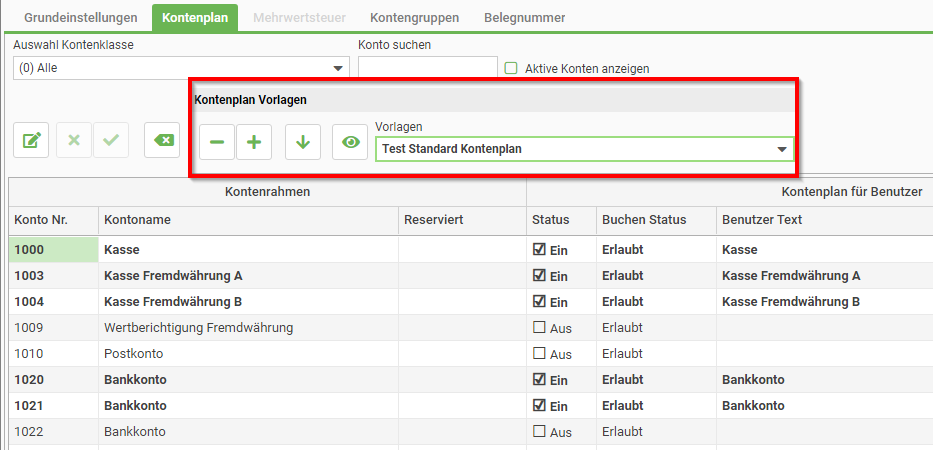The image size is (933, 450).
Task: Toggle Status checkbox for account 1021
Action: 539,405
